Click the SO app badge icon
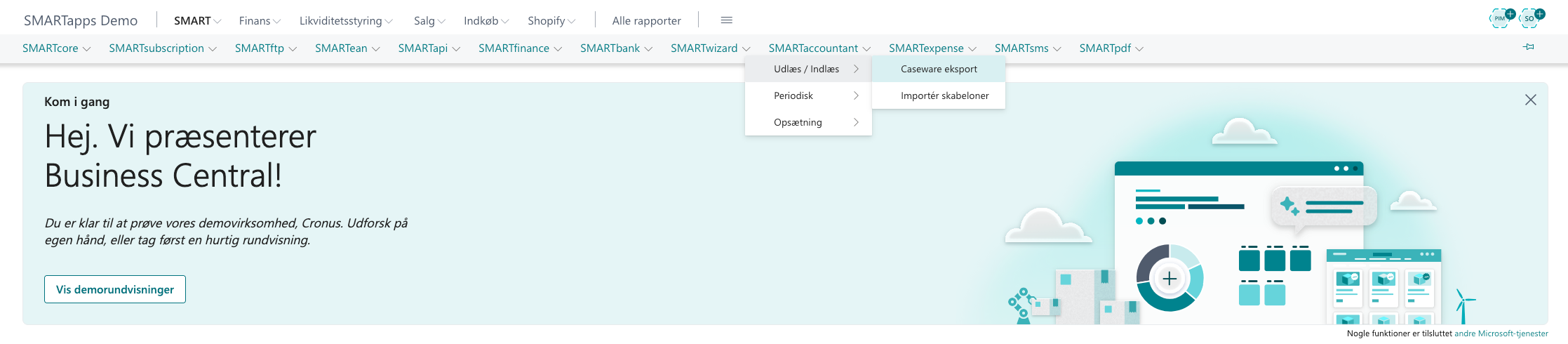The width and height of the screenshot is (1568, 344). point(1529,18)
